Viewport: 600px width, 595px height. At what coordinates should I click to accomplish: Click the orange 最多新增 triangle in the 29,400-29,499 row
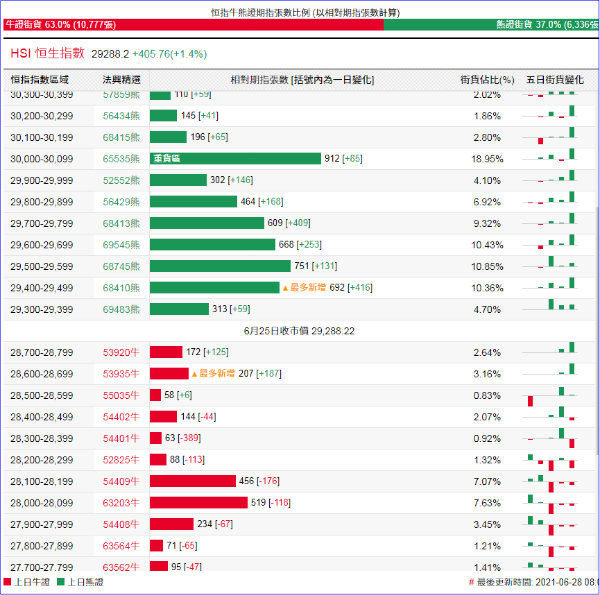pyautogui.click(x=285, y=288)
